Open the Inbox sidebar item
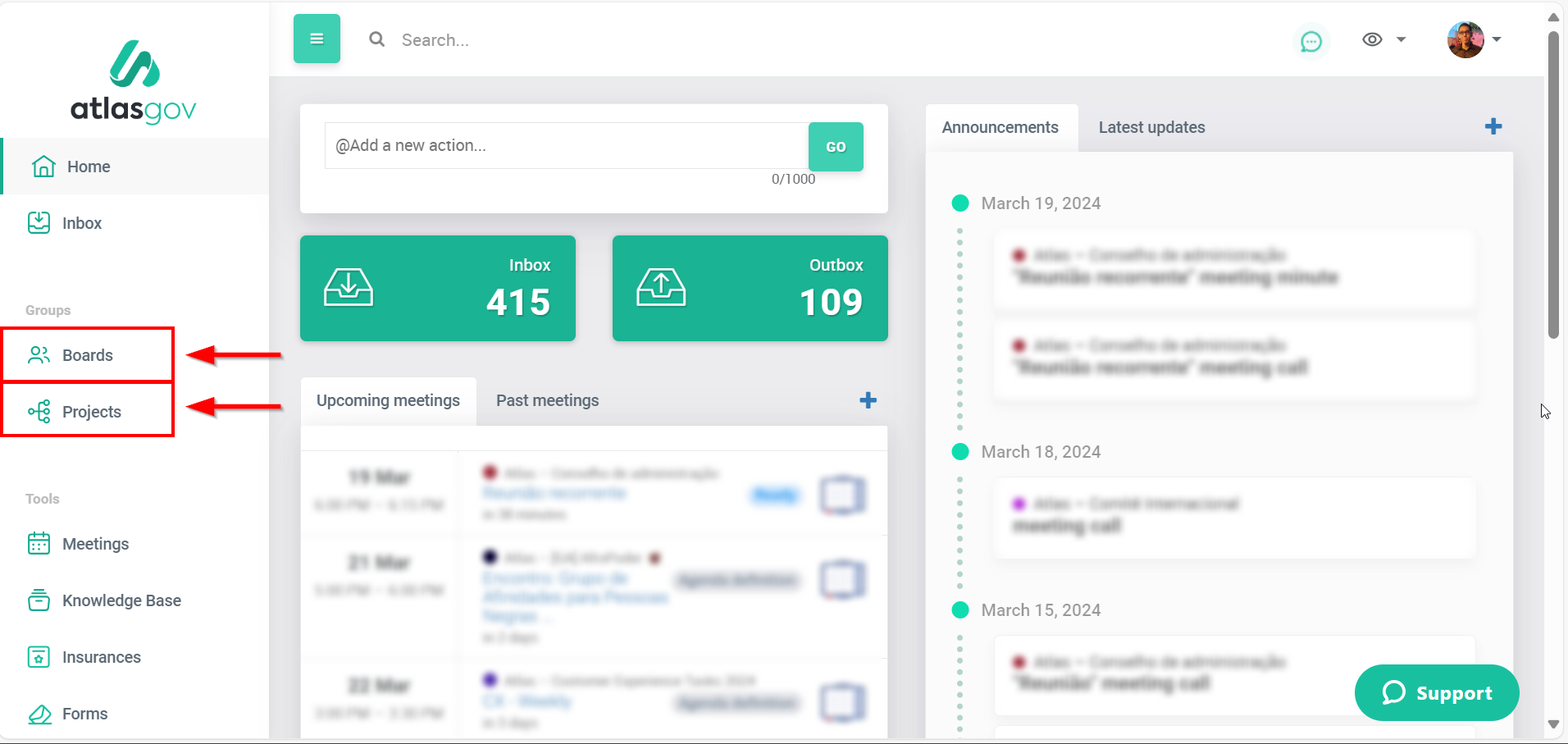This screenshot has width=1568, height=744. point(81,223)
